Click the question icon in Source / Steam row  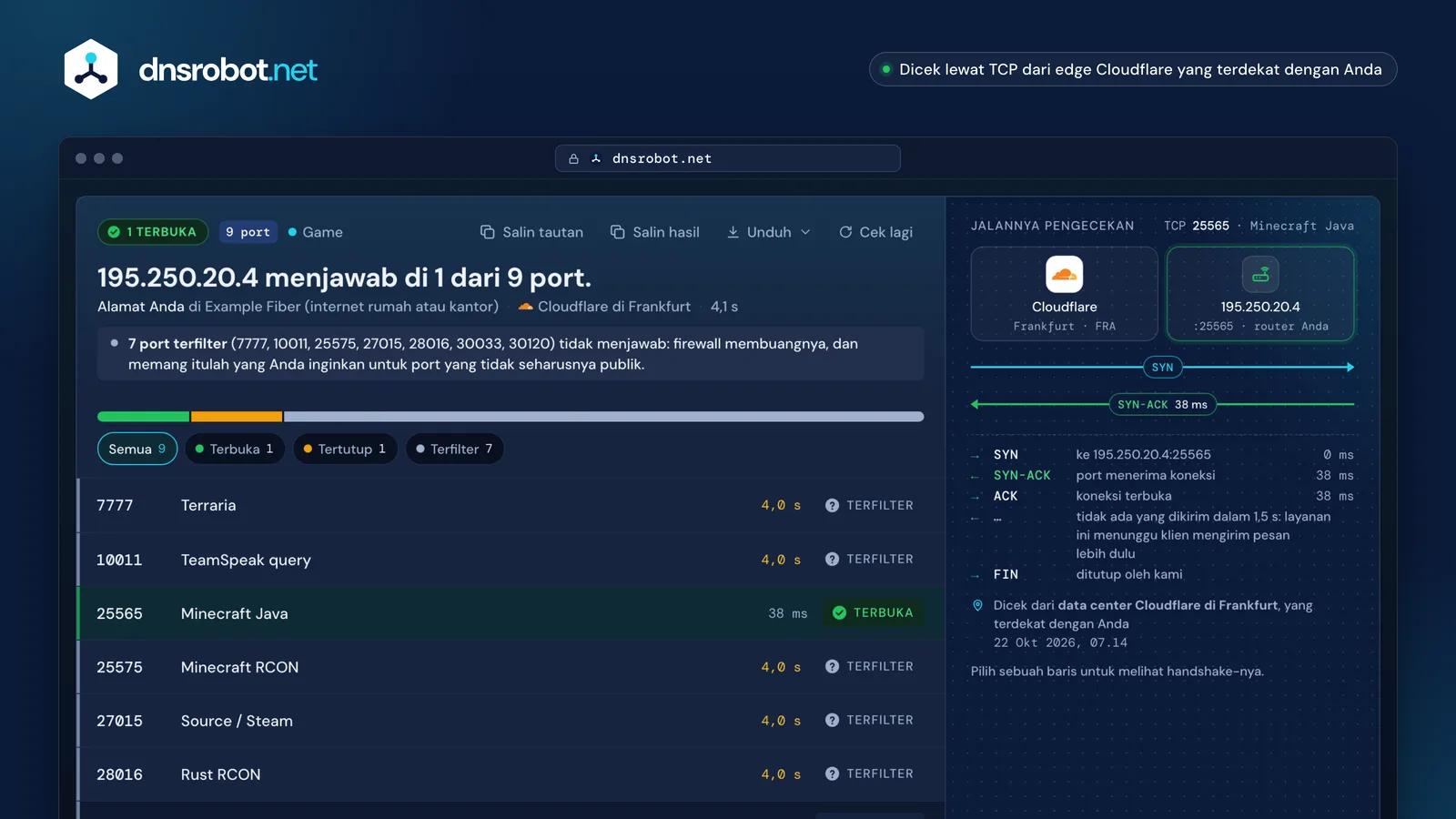pos(832,720)
